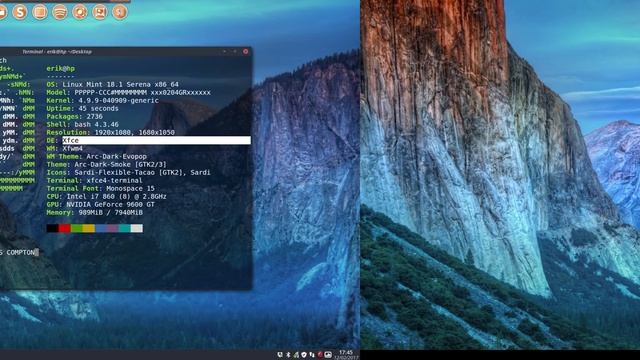Click the teal color block in terminal
640x360 pixels.
(124, 228)
